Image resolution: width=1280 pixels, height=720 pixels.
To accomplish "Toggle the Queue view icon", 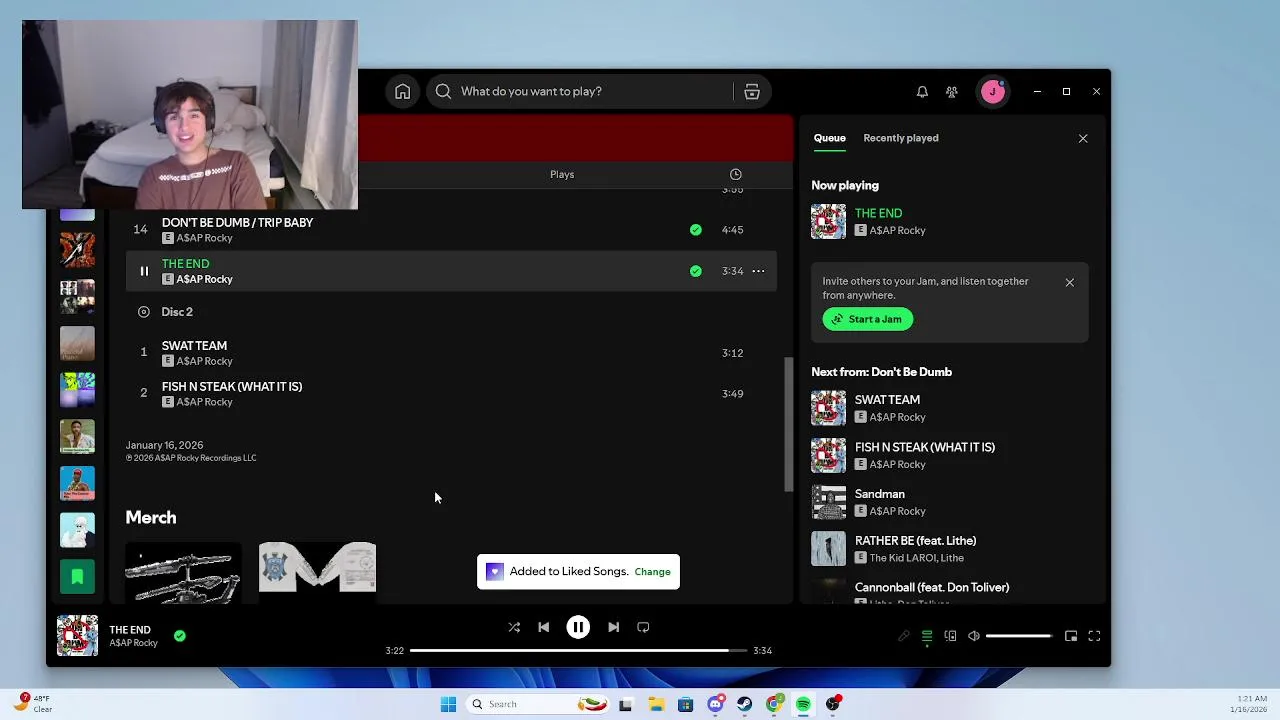I will pyautogui.click(x=927, y=636).
